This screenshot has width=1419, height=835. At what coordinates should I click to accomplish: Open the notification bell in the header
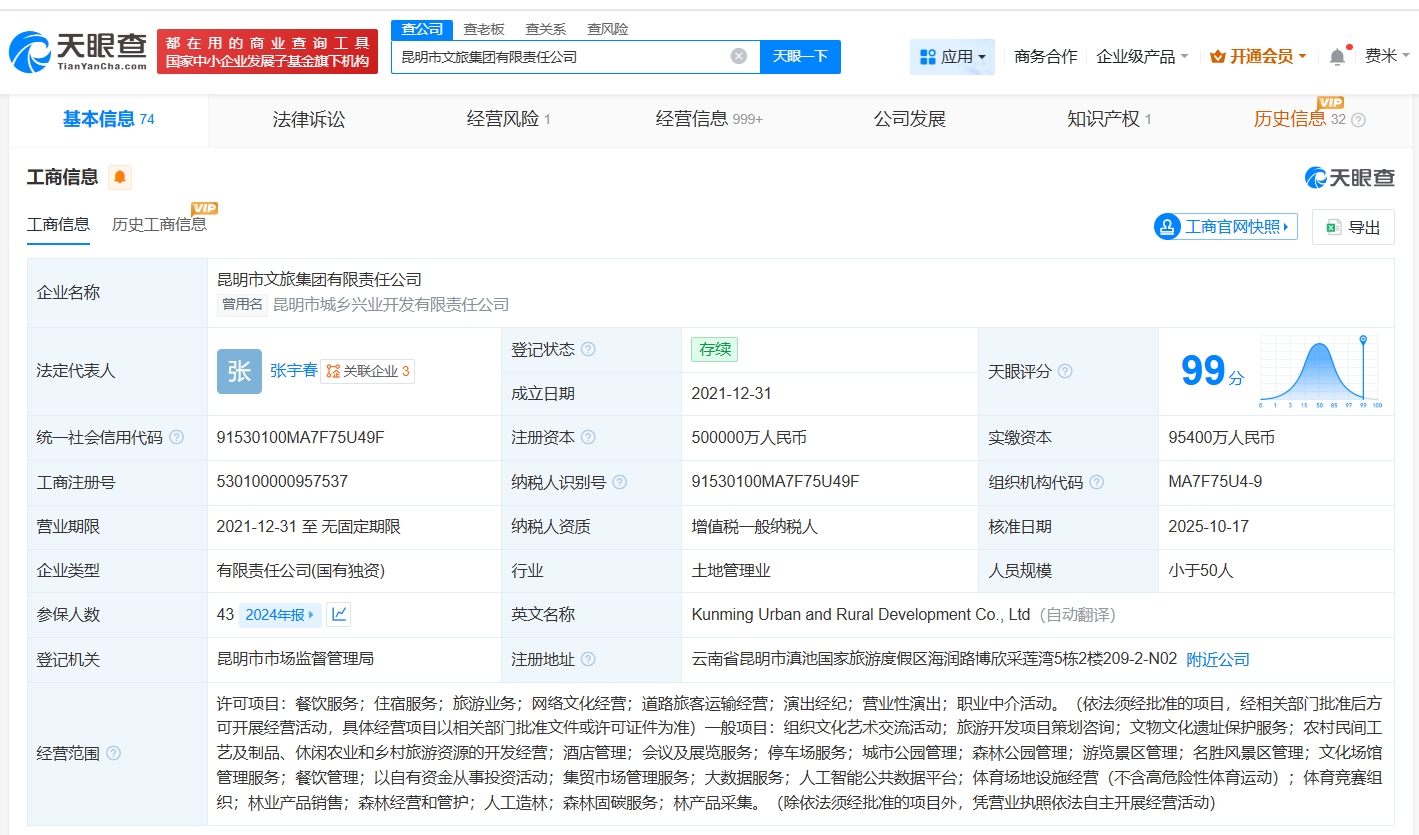point(1337,57)
